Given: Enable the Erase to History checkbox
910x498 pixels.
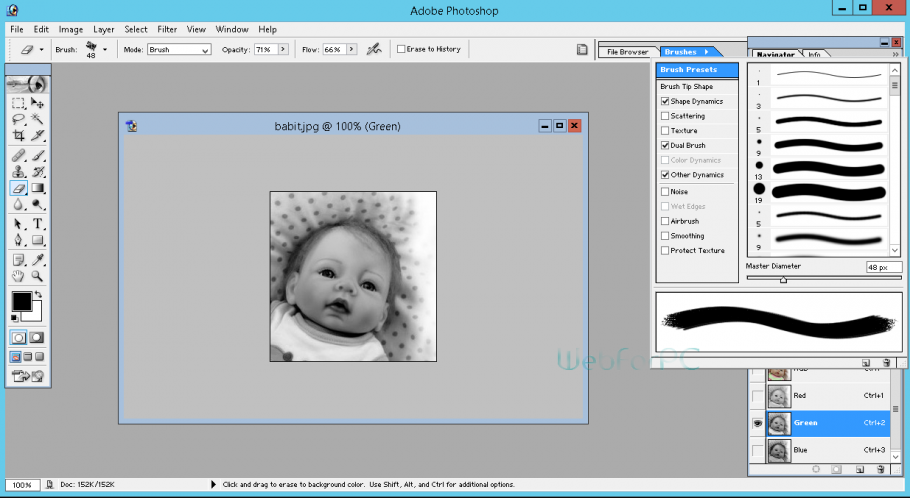Looking at the screenshot, I should click(x=401, y=49).
